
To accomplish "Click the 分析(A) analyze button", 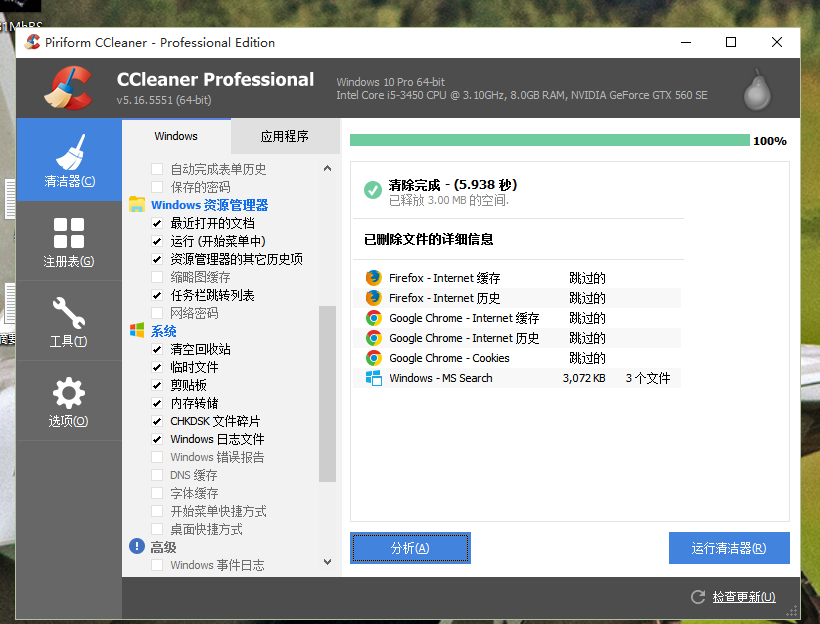I will pyautogui.click(x=410, y=548).
